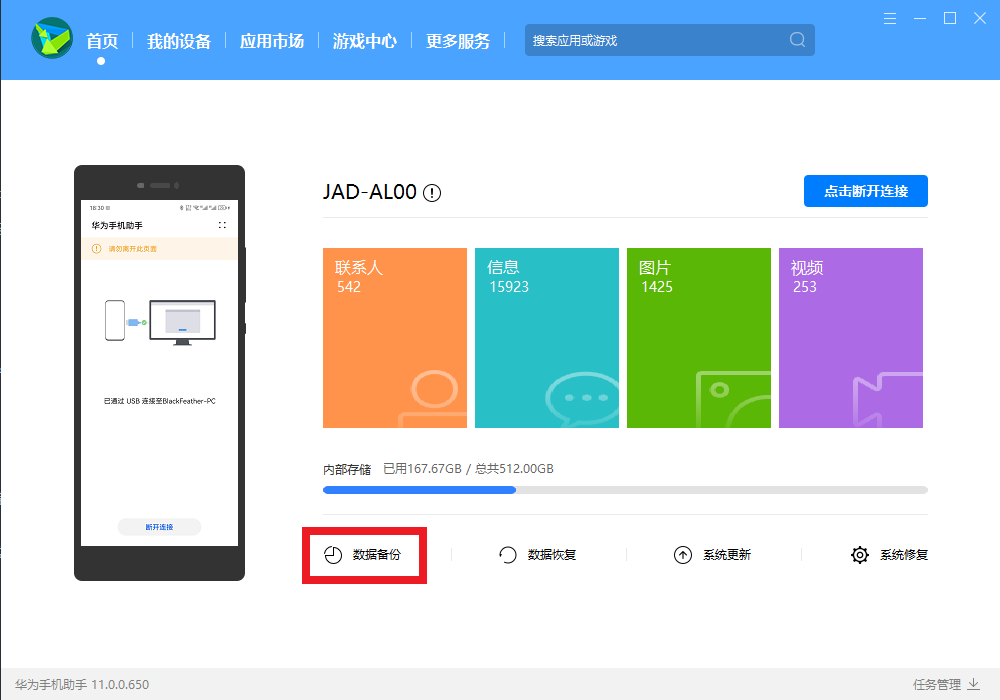Open 数据恢复 data restore
Screen dimensions: 1000x700
tap(538, 555)
